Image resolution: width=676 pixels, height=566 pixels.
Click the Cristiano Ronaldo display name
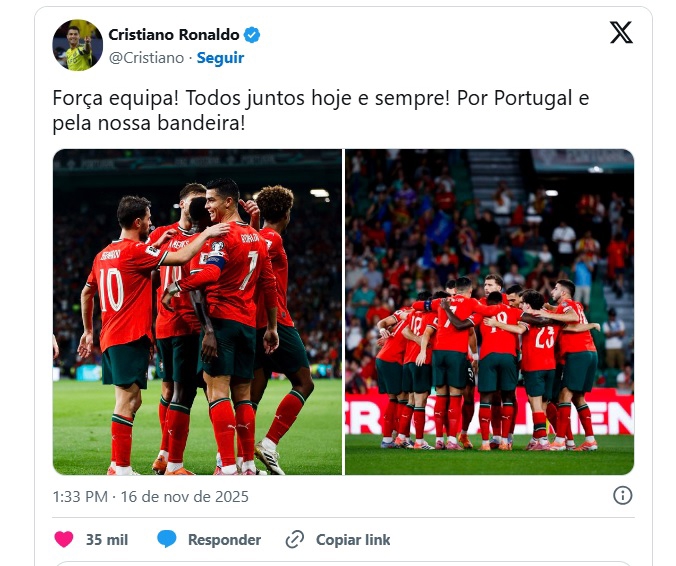[174, 34]
